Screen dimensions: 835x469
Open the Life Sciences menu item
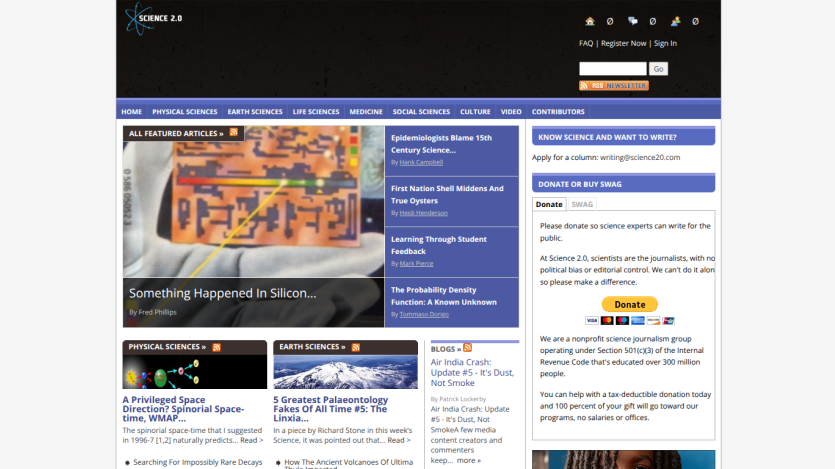click(316, 112)
